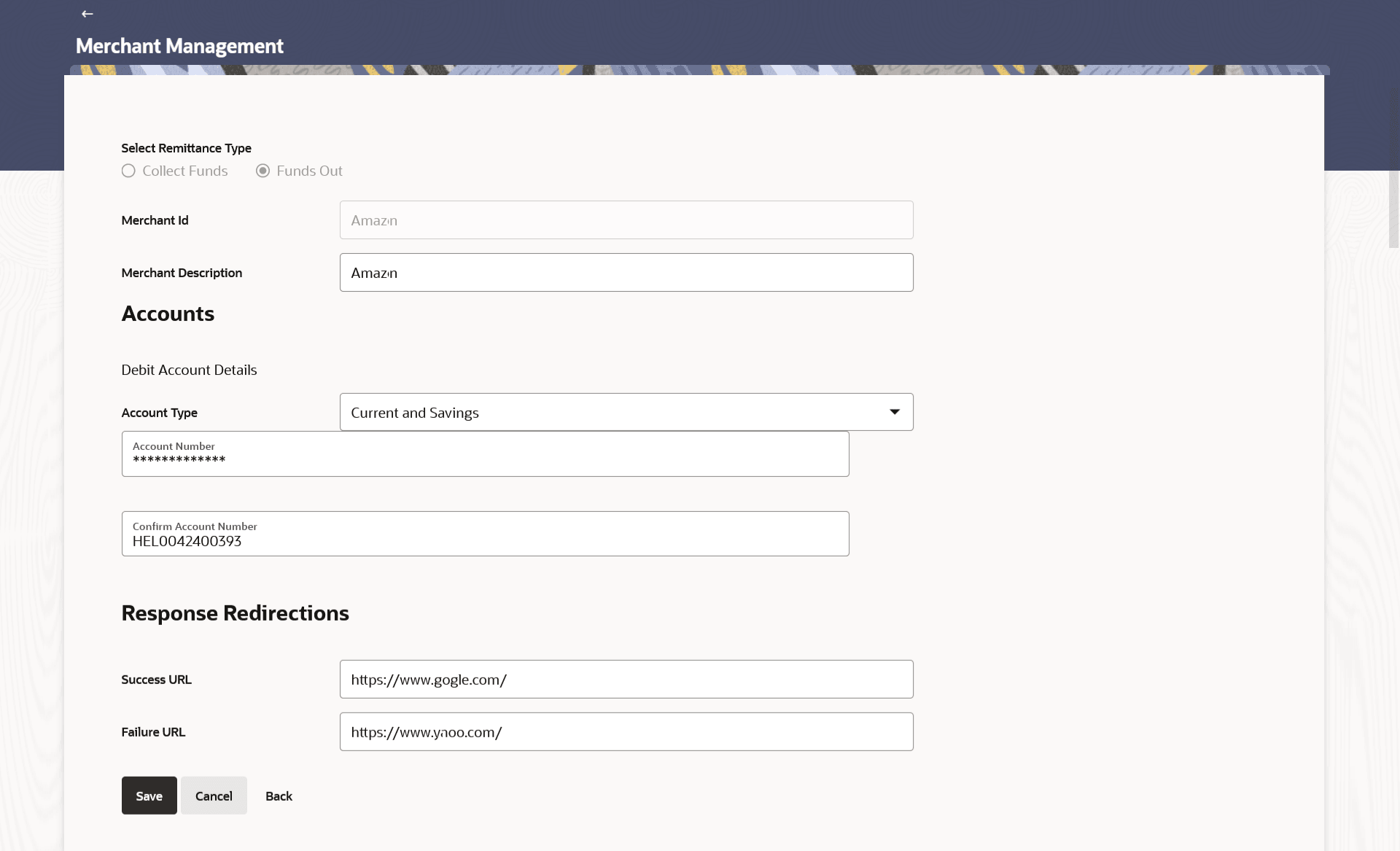This screenshot has height=851, width=1400.
Task: Click the Funds Out label text
Action: [309, 171]
